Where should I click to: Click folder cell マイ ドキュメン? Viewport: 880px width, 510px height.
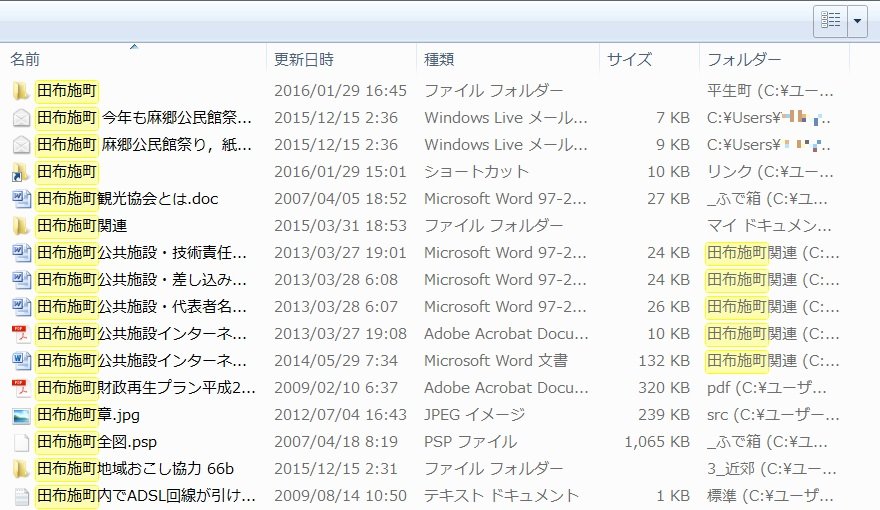[769, 226]
